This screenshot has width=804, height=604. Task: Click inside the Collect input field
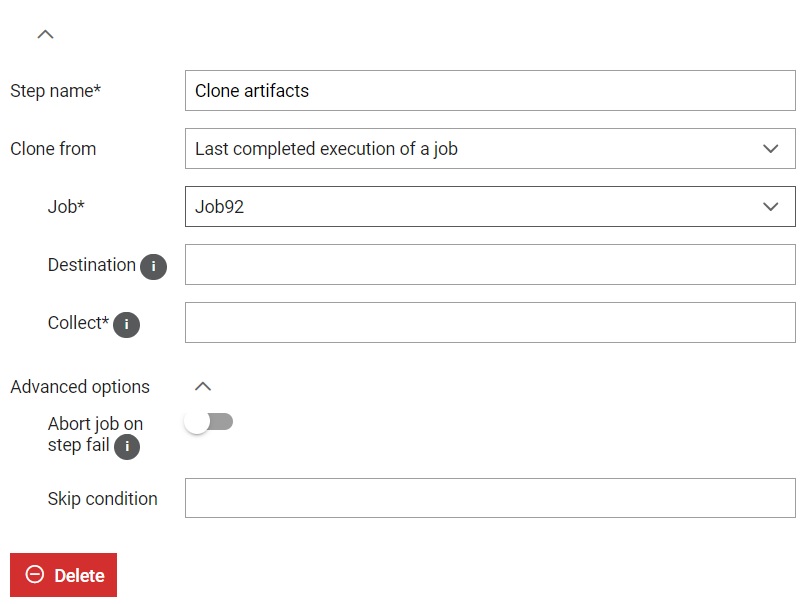click(x=490, y=323)
